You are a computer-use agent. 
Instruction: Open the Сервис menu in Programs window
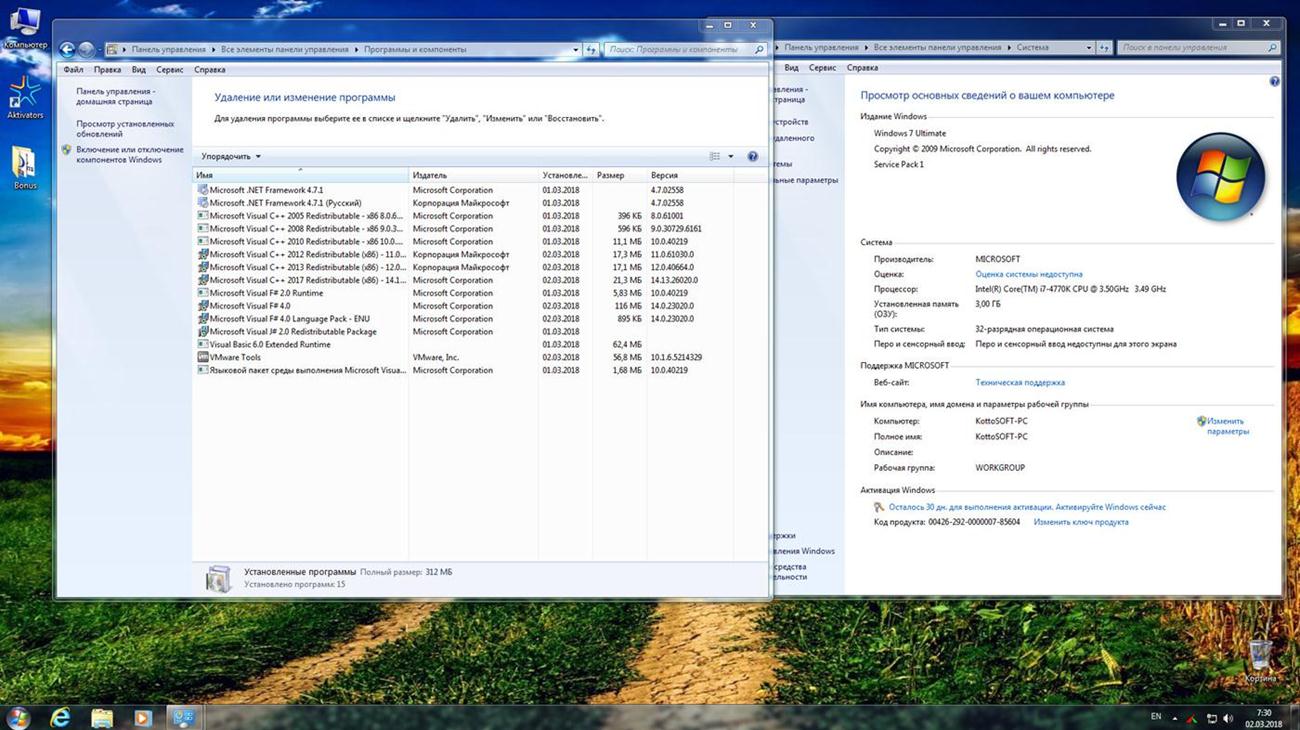[169, 70]
